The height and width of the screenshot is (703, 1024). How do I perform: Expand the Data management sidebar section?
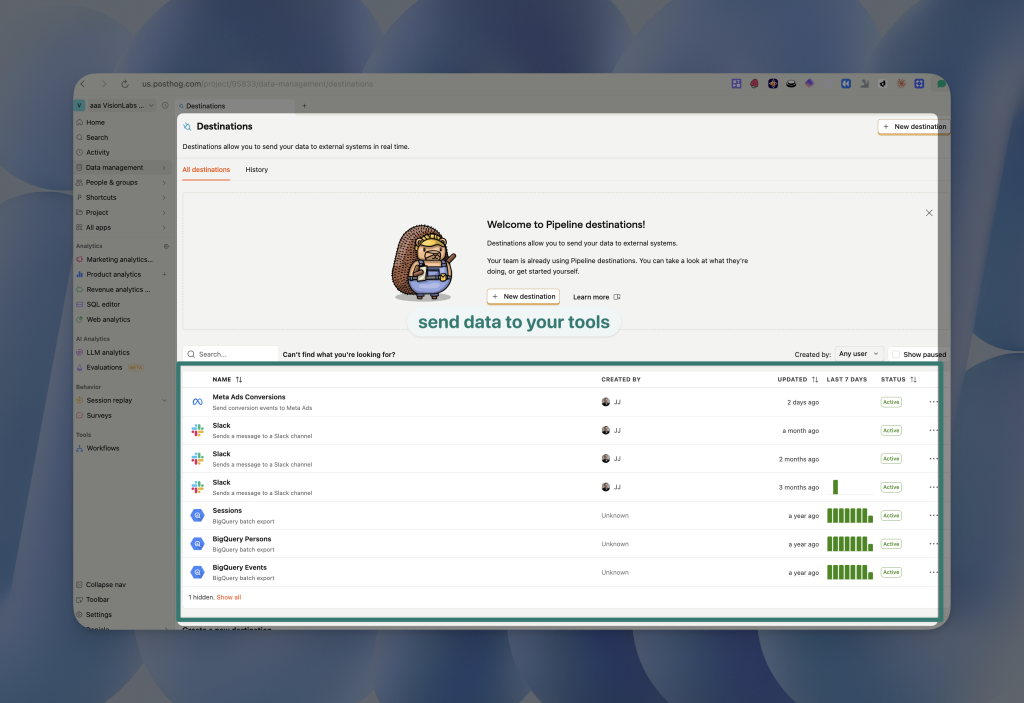click(x=165, y=168)
